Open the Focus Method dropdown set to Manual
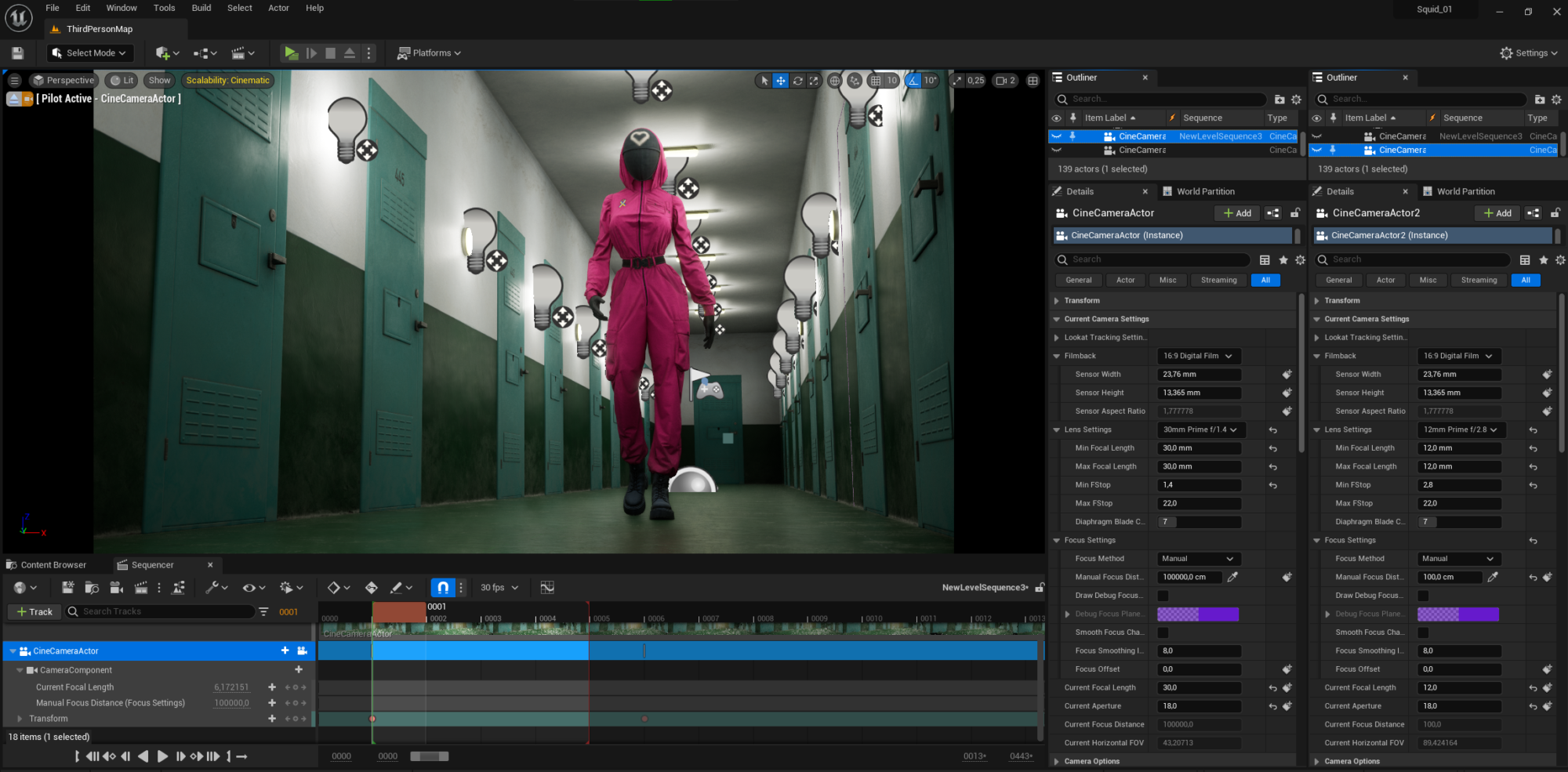Screen dimensions: 1568x772 click(x=1198, y=558)
